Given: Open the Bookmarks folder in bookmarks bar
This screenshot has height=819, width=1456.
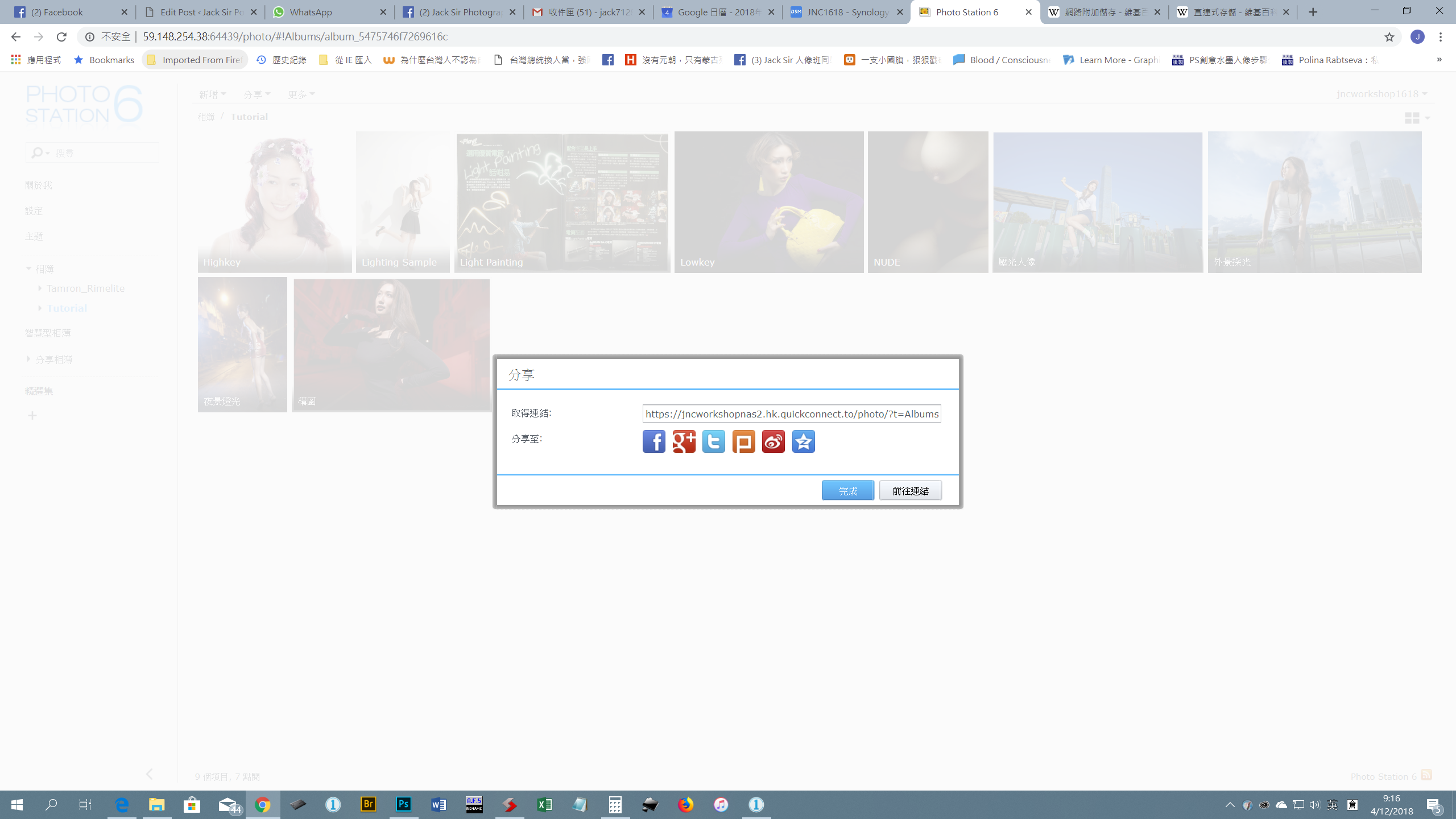Looking at the screenshot, I should (x=104, y=60).
